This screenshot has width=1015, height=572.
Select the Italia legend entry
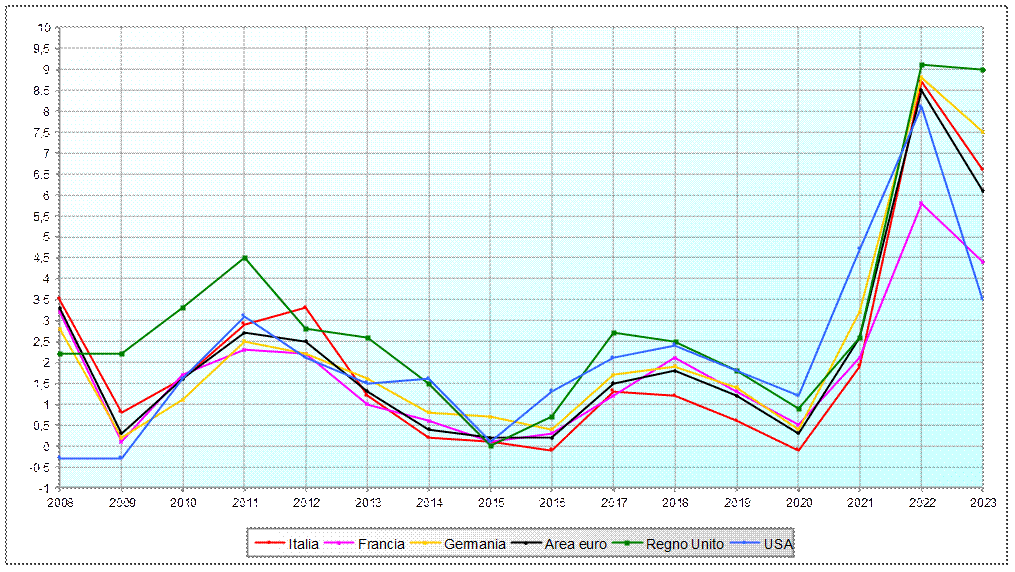click(287, 544)
